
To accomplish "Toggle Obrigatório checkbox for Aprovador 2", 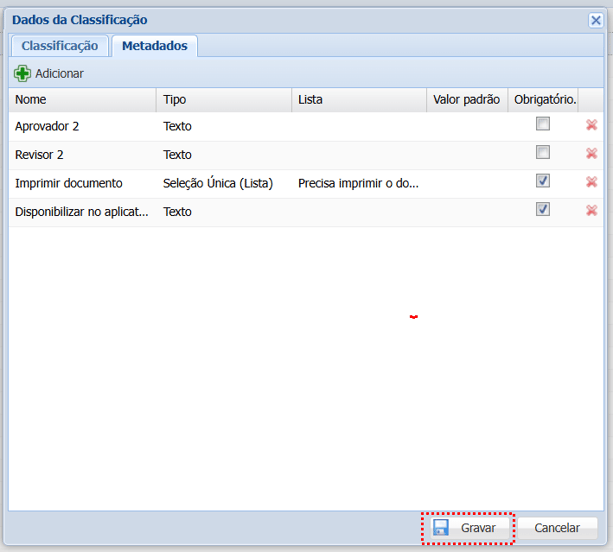I will pos(542,124).
